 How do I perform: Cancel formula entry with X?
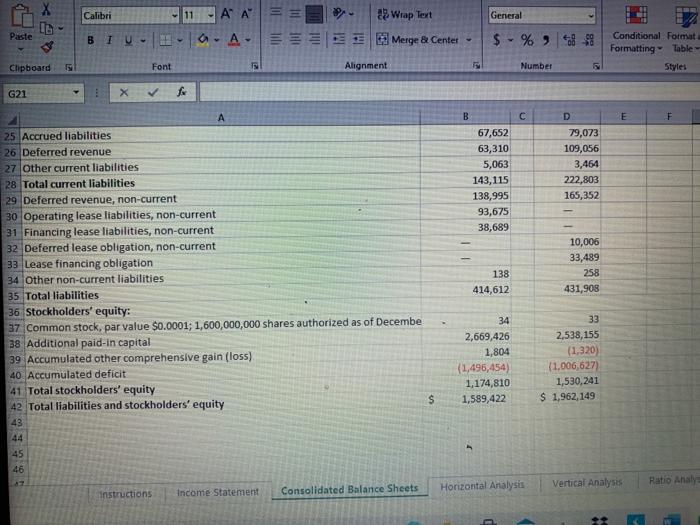tap(124, 92)
